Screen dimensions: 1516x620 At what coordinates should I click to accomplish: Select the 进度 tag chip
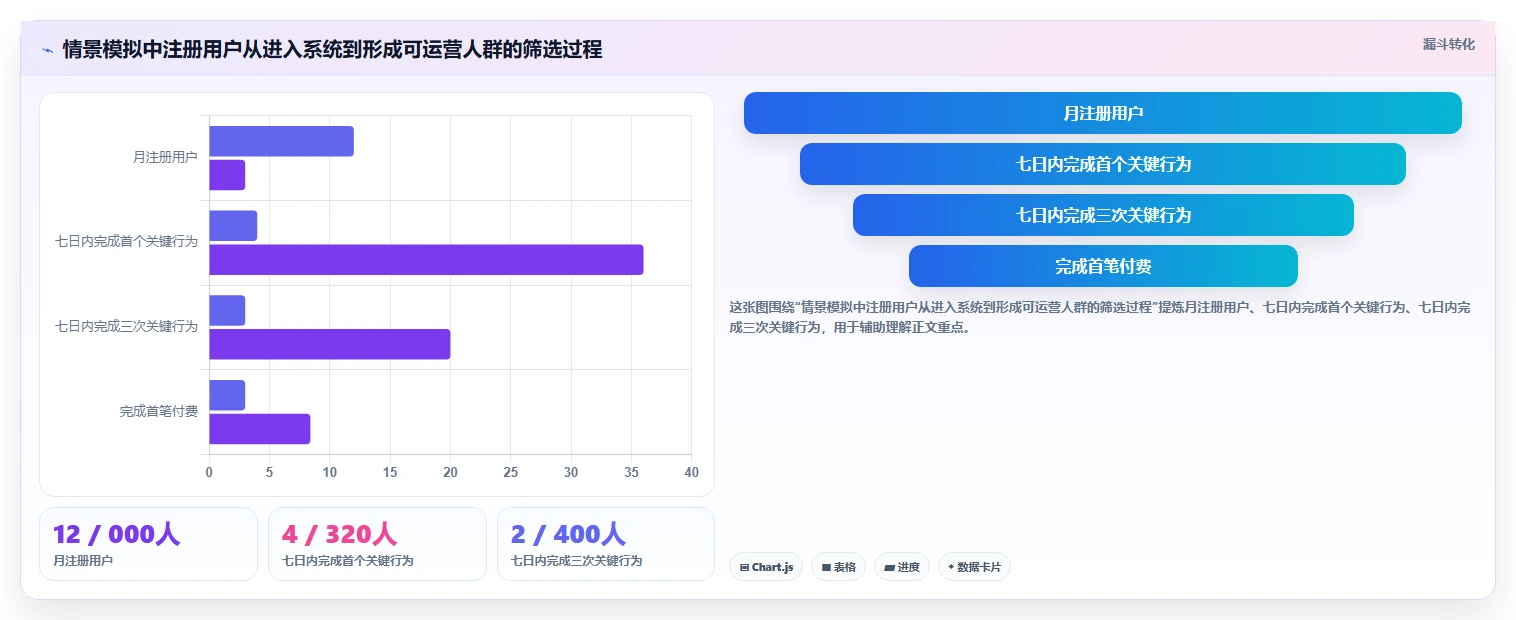click(902, 567)
